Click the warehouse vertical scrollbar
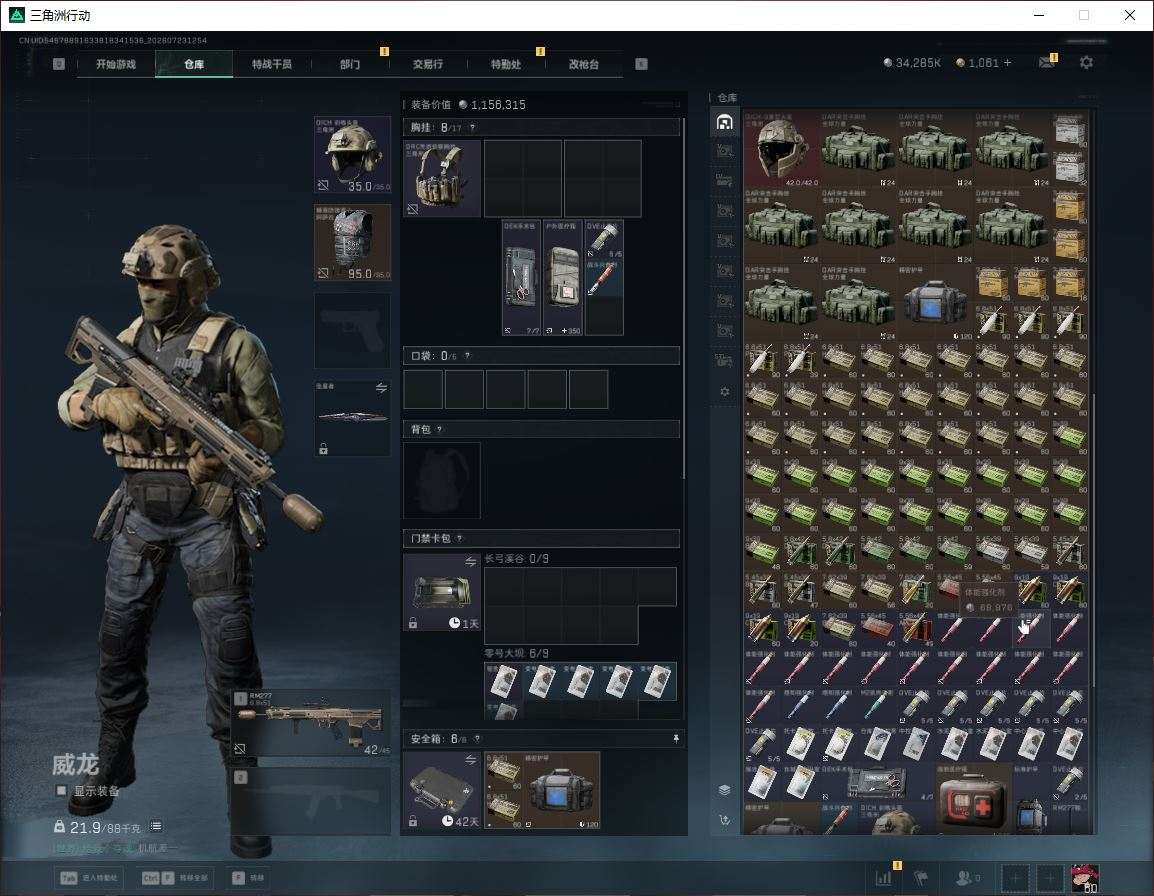Screen dimensions: 1154x896 (1094, 540)
